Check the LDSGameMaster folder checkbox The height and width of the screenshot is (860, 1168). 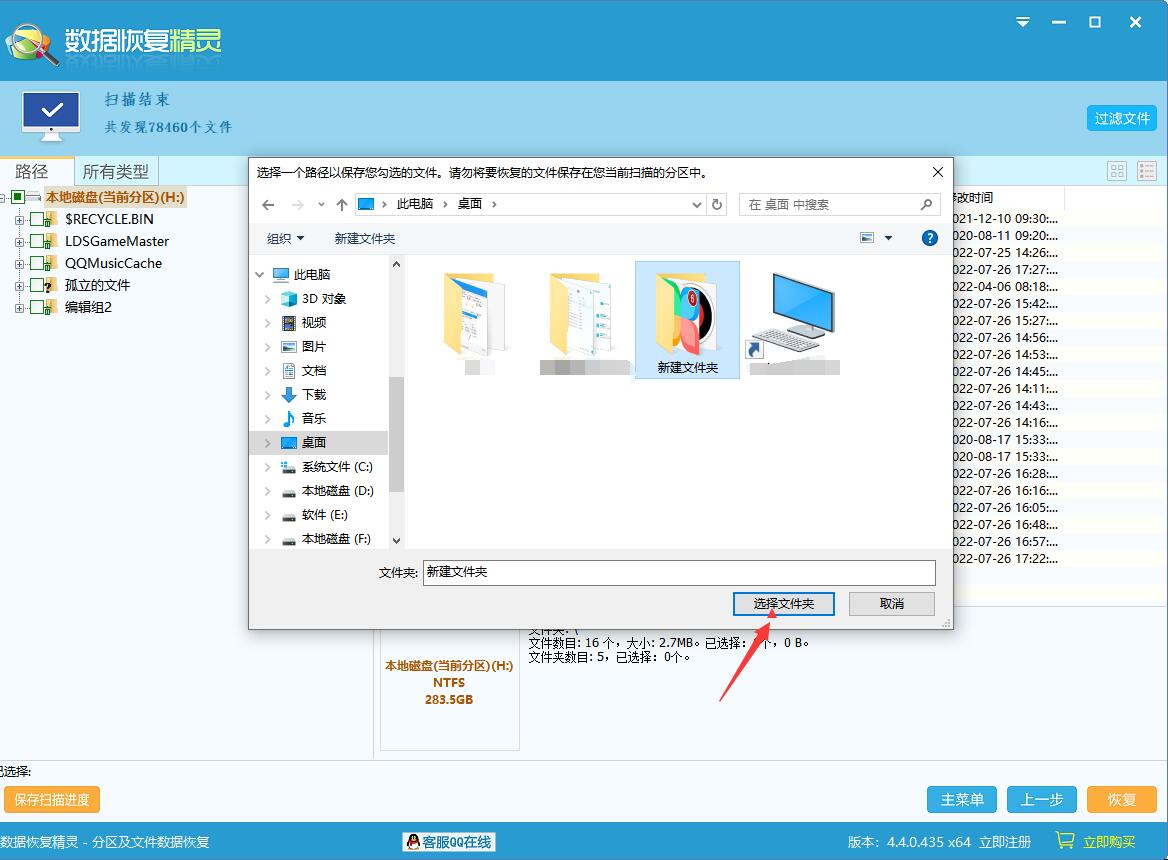coord(38,241)
